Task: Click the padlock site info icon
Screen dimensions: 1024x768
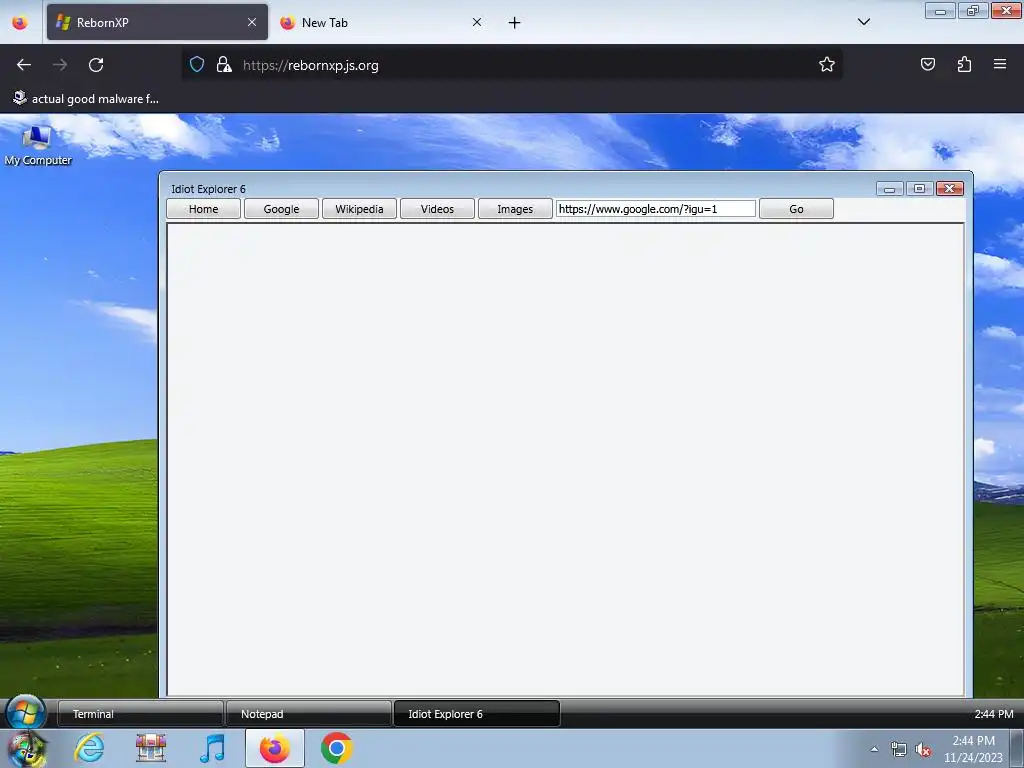Action: 224,64
